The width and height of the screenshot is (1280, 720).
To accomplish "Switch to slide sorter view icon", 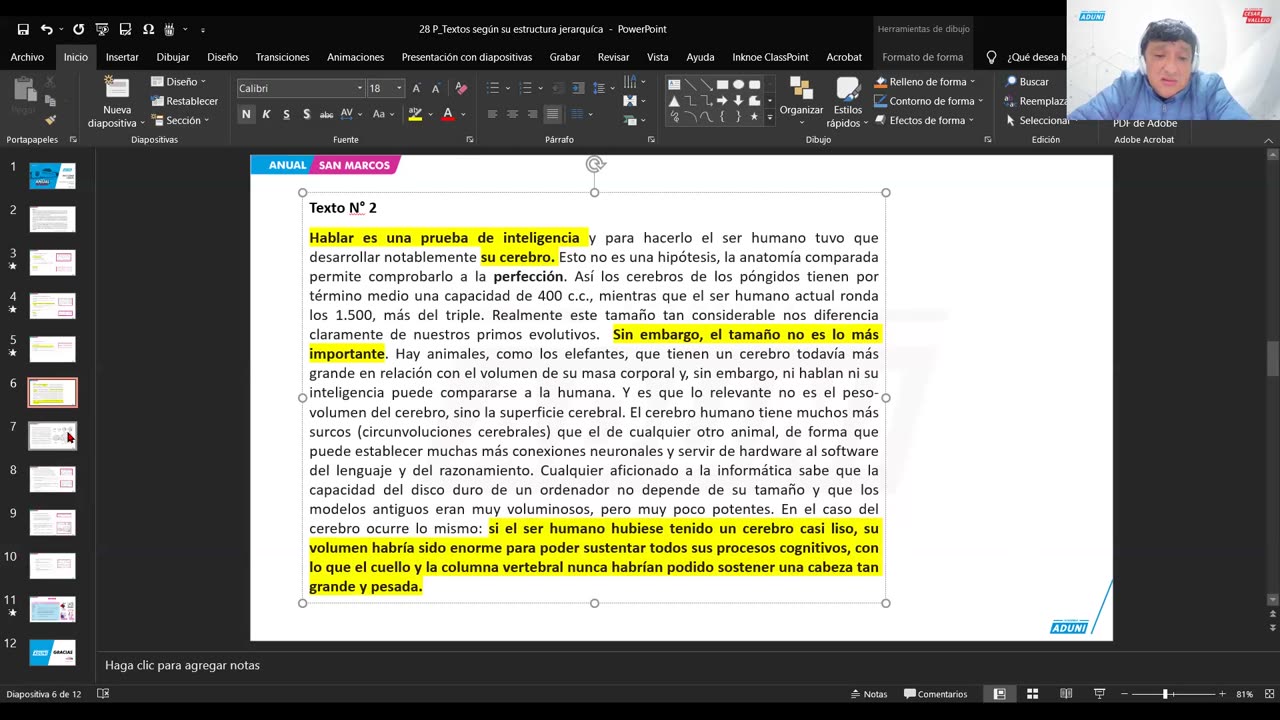I will coord(1032,694).
